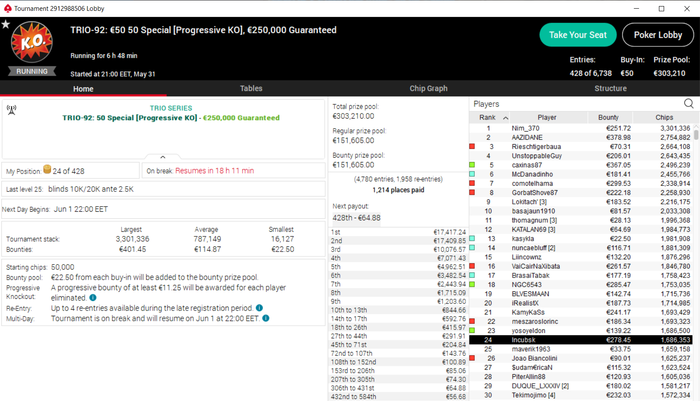
Task: Select player $udam€ricaN row
Action: (x=581, y=368)
